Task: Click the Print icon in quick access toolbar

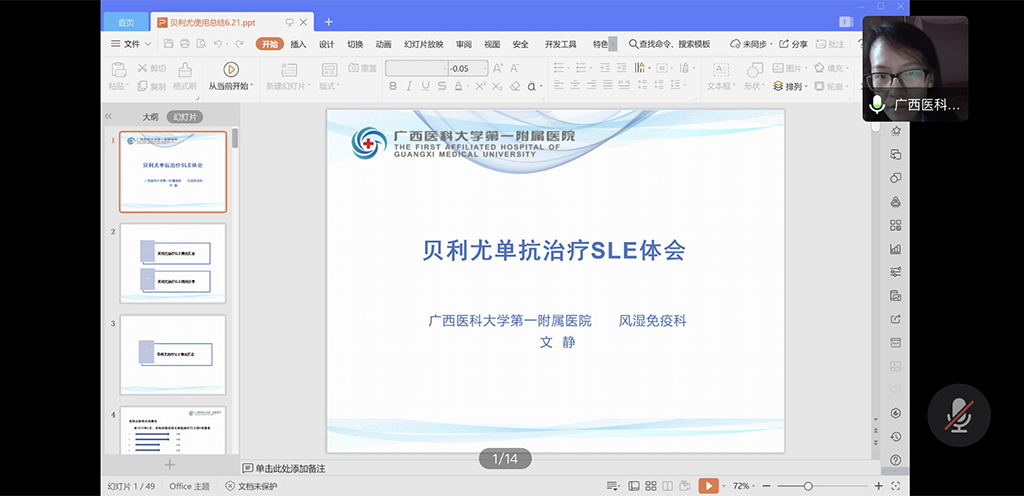Action: pyautogui.click(x=185, y=44)
